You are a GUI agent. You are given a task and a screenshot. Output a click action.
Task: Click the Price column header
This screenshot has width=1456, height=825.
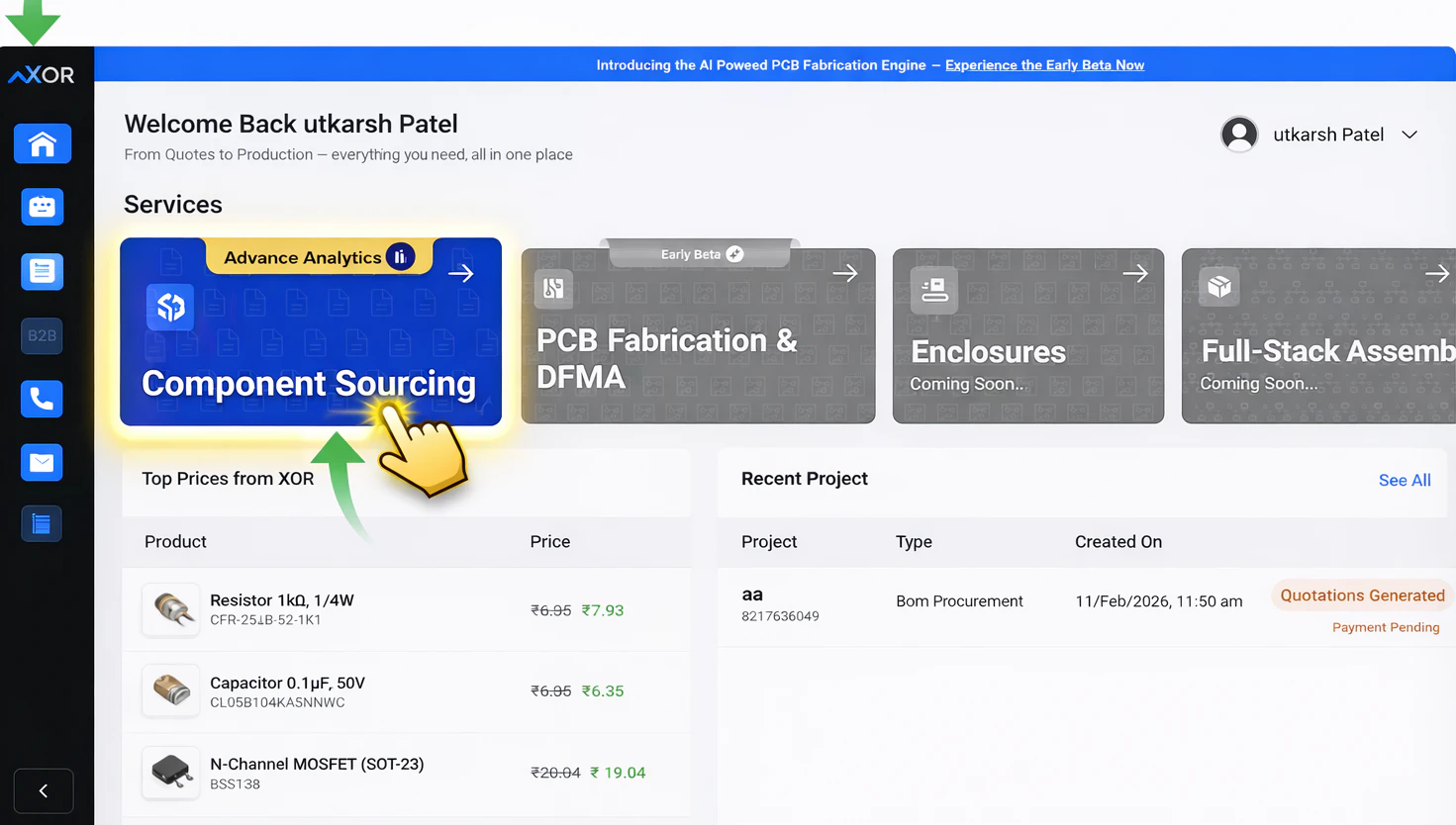click(x=550, y=542)
